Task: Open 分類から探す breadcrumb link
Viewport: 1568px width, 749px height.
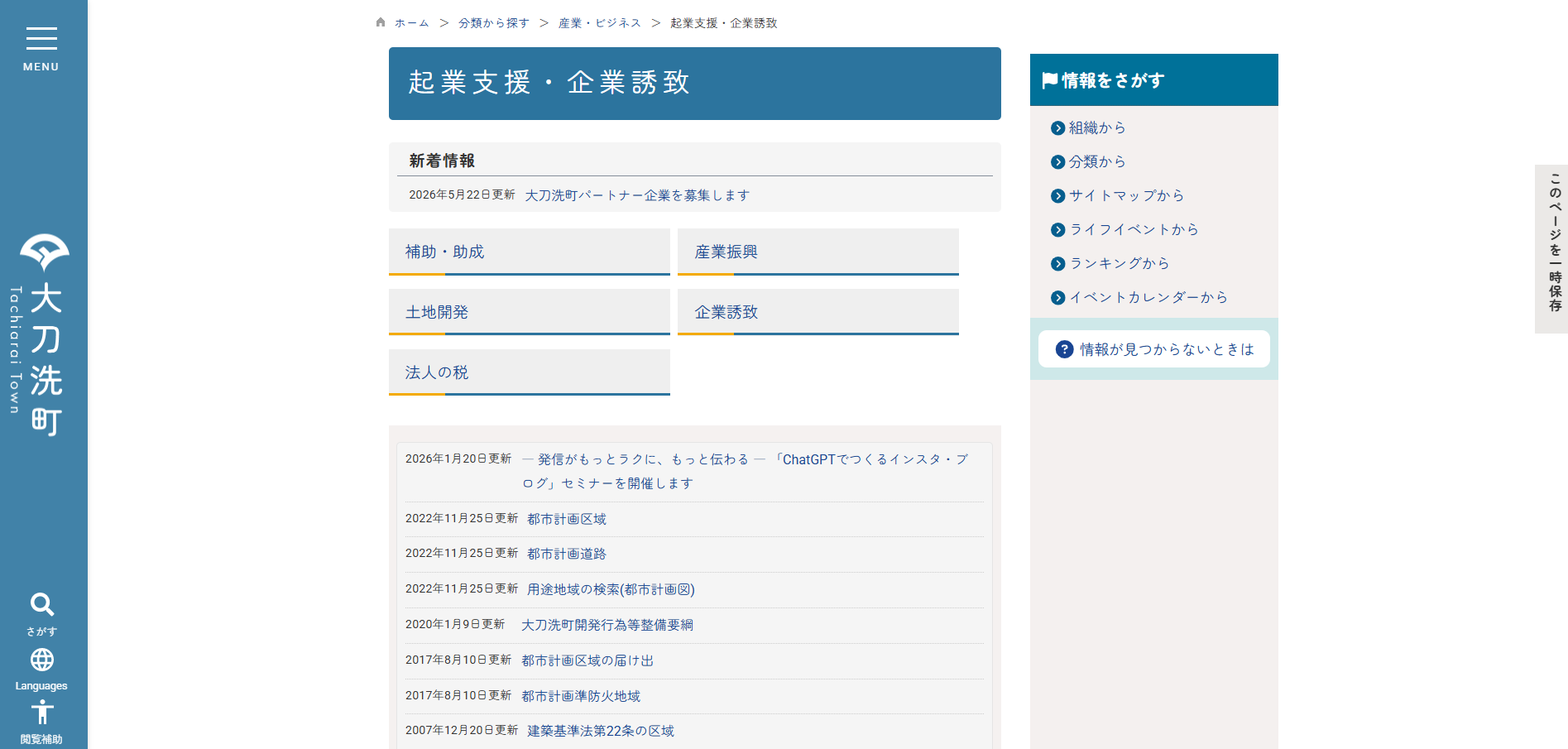Action: tap(494, 23)
